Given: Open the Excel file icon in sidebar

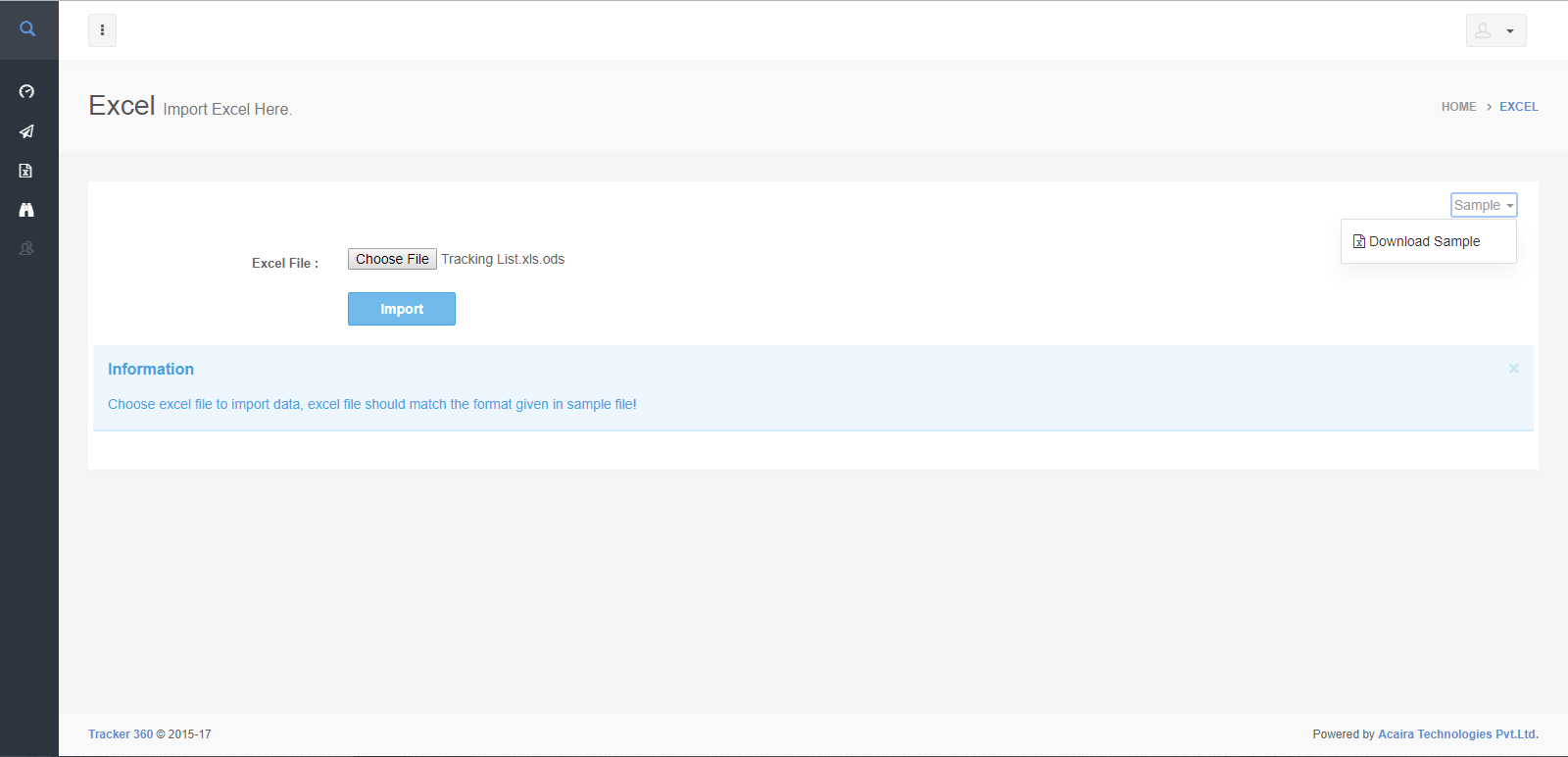Looking at the screenshot, I should (x=26, y=171).
